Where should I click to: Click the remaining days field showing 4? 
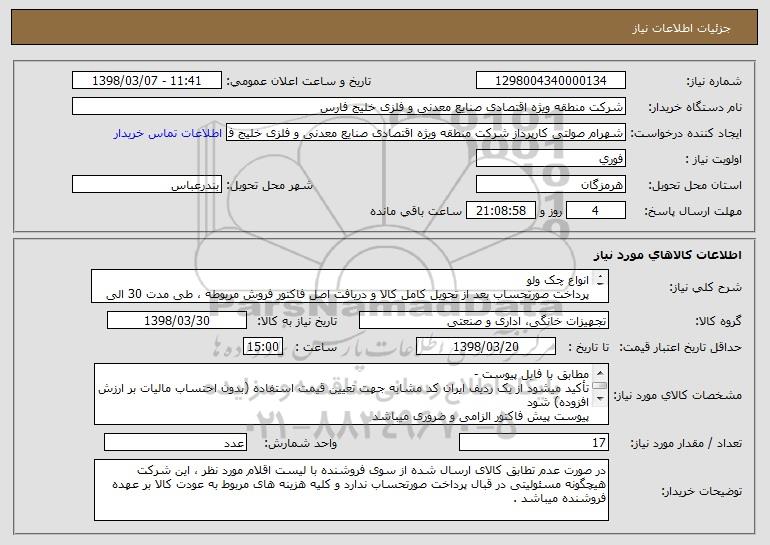[x=596, y=211]
